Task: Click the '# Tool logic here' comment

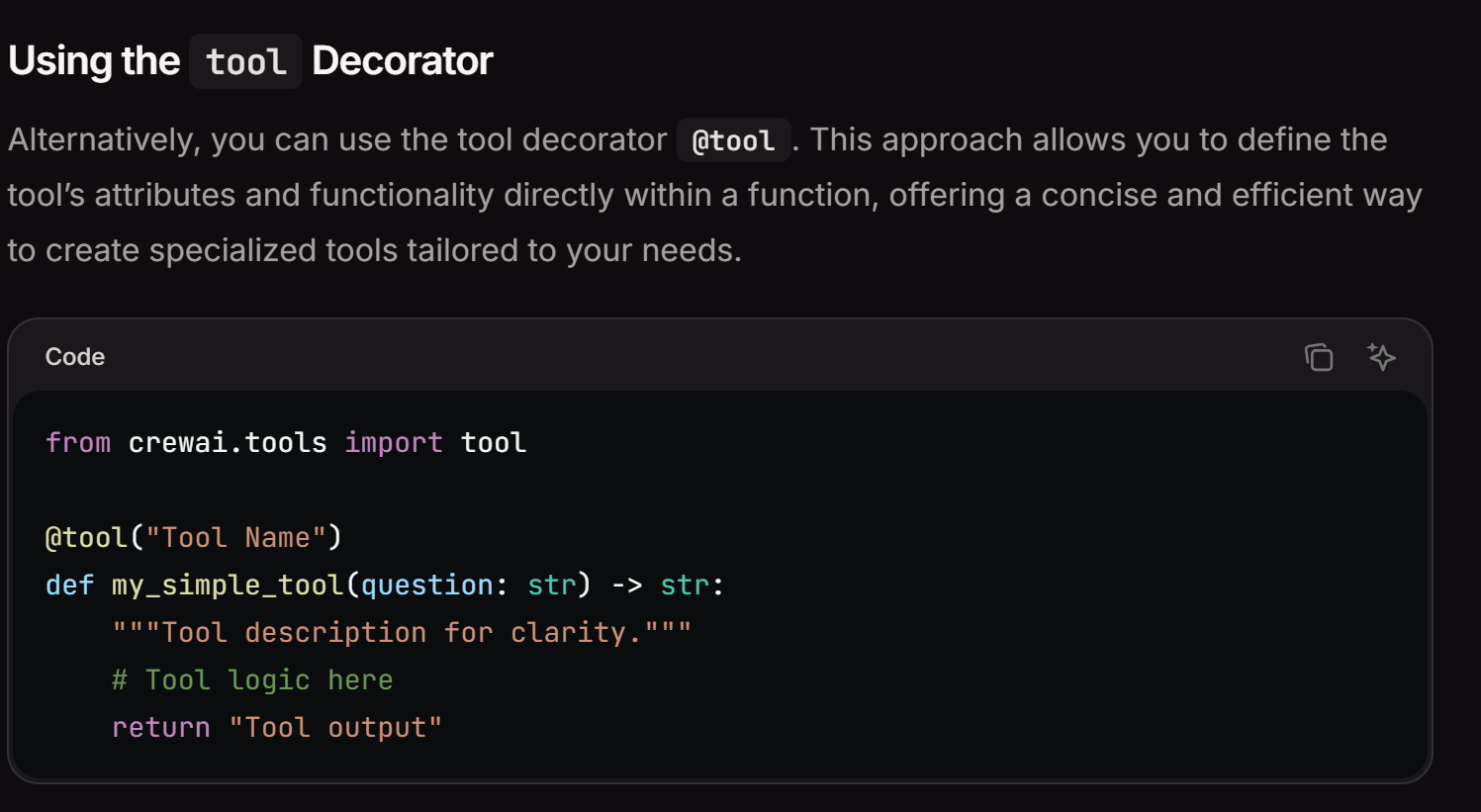Action: point(252,679)
